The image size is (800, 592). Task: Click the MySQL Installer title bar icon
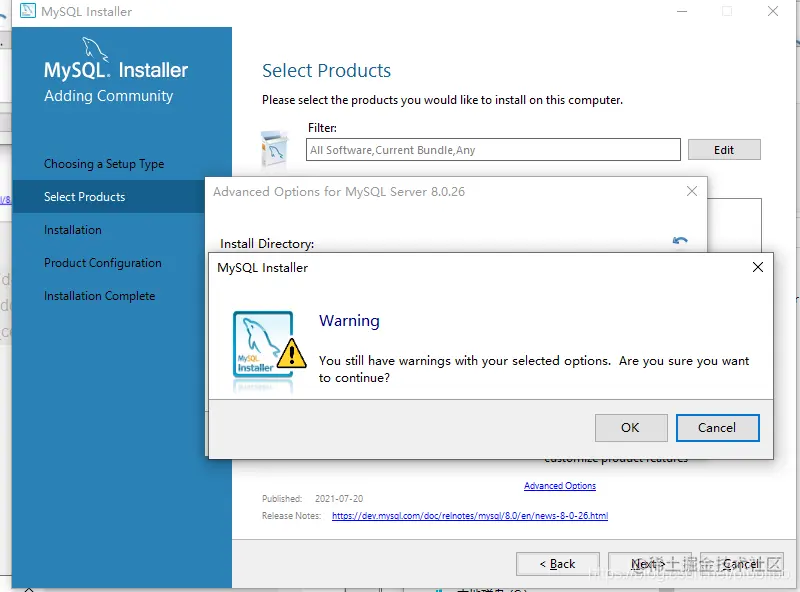(28, 10)
